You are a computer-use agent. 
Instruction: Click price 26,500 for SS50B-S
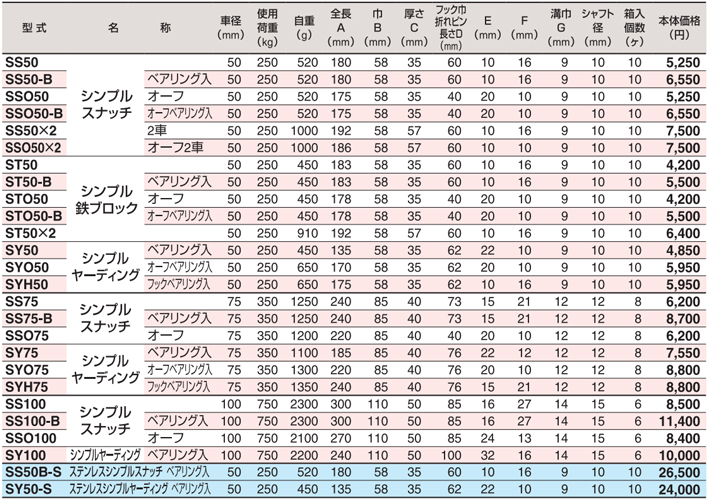pos(679,473)
